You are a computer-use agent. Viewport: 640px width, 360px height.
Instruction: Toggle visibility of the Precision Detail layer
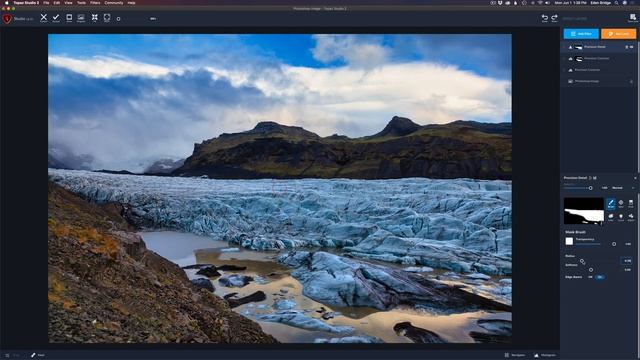point(632,47)
